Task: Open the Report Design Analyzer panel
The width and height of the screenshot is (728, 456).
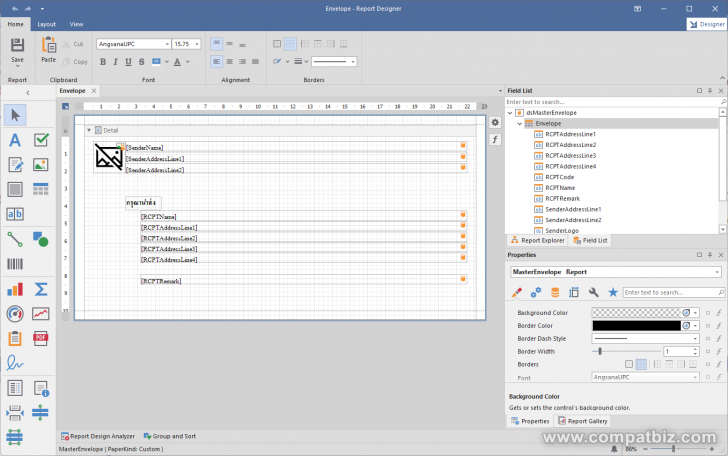Action: click(101, 436)
